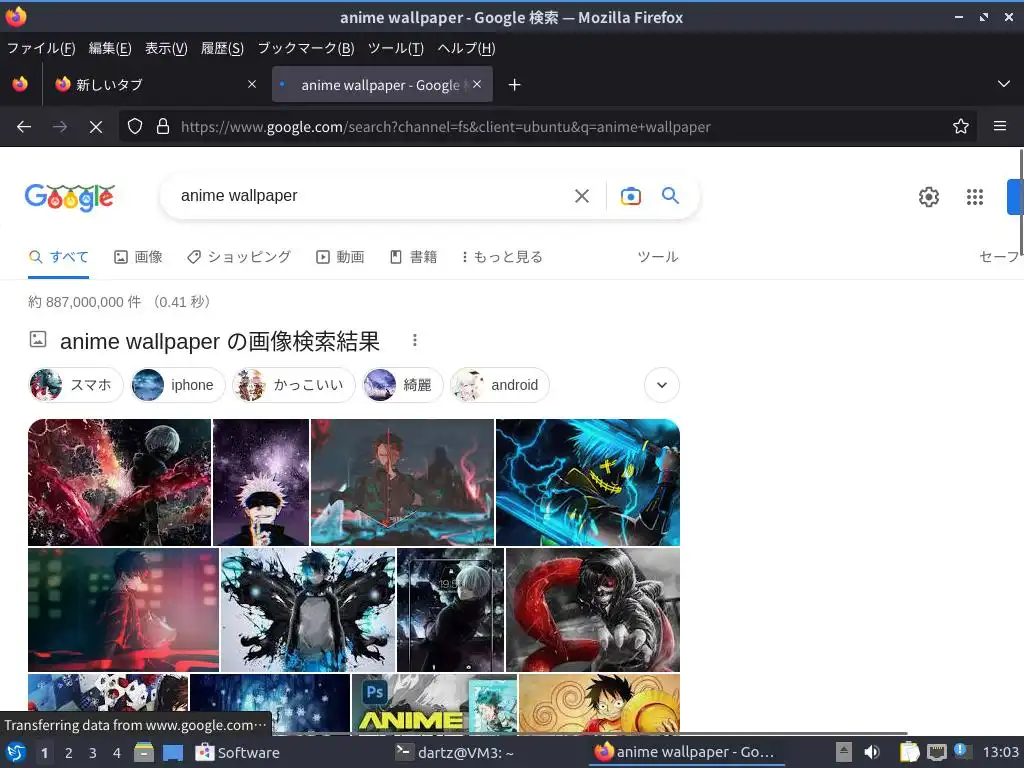Screen dimensions: 1024x768
Task: Expand more image filter chips
Action: click(x=662, y=385)
